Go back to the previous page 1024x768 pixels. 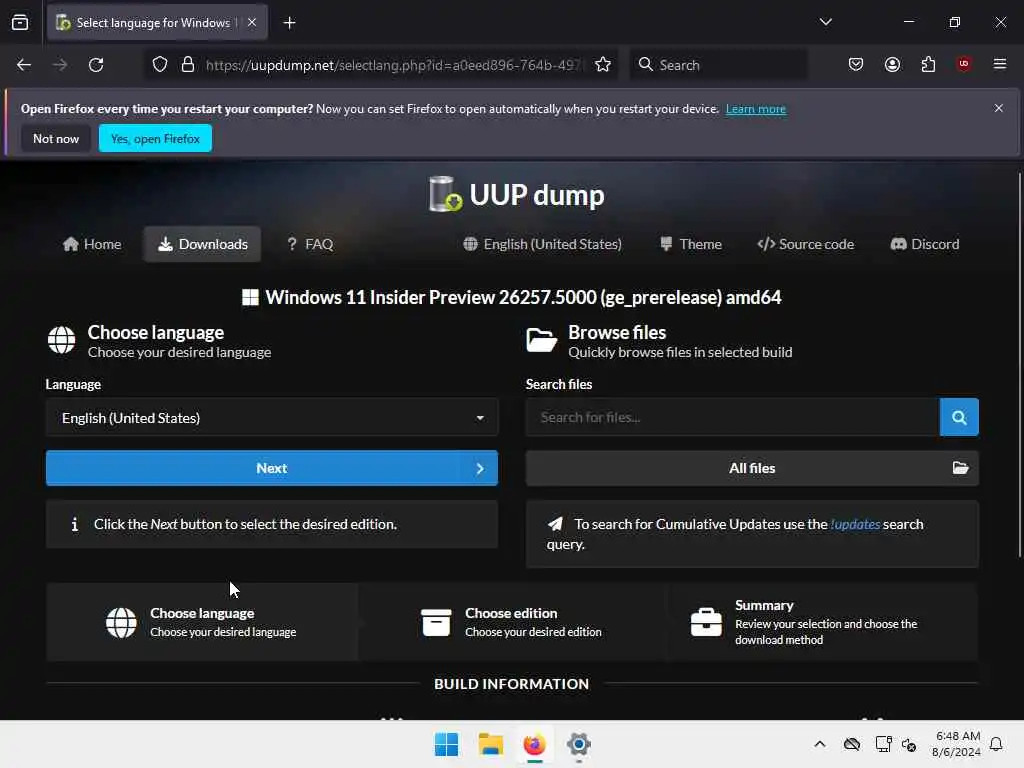(24, 65)
